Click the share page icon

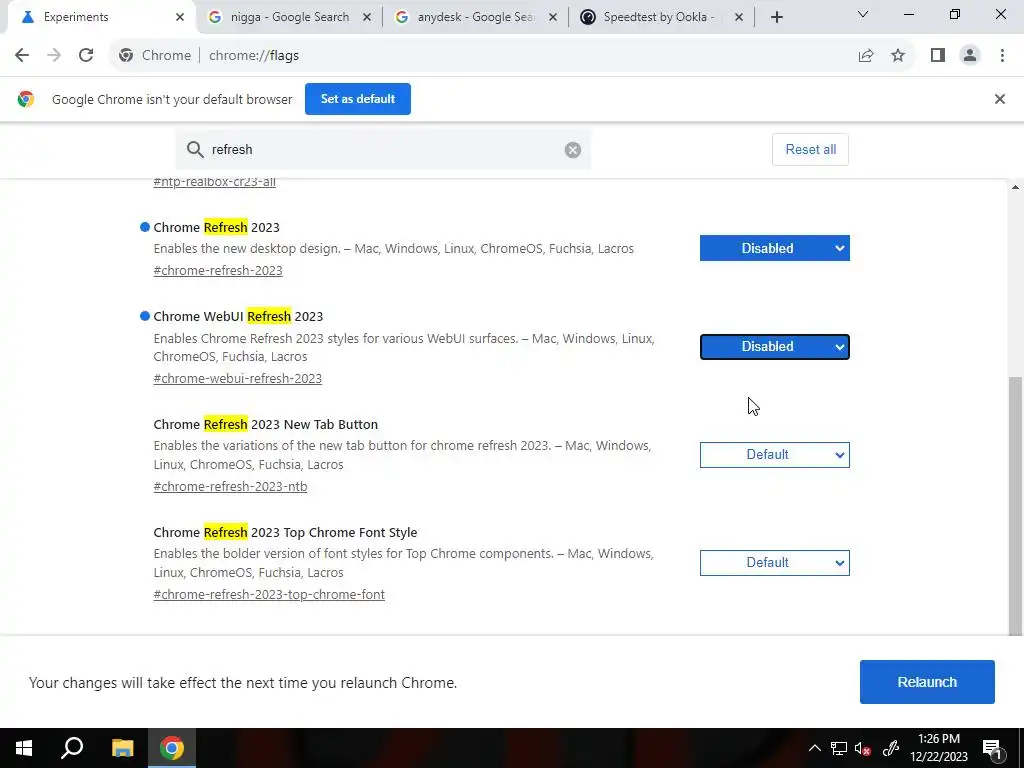coord(866,56)
